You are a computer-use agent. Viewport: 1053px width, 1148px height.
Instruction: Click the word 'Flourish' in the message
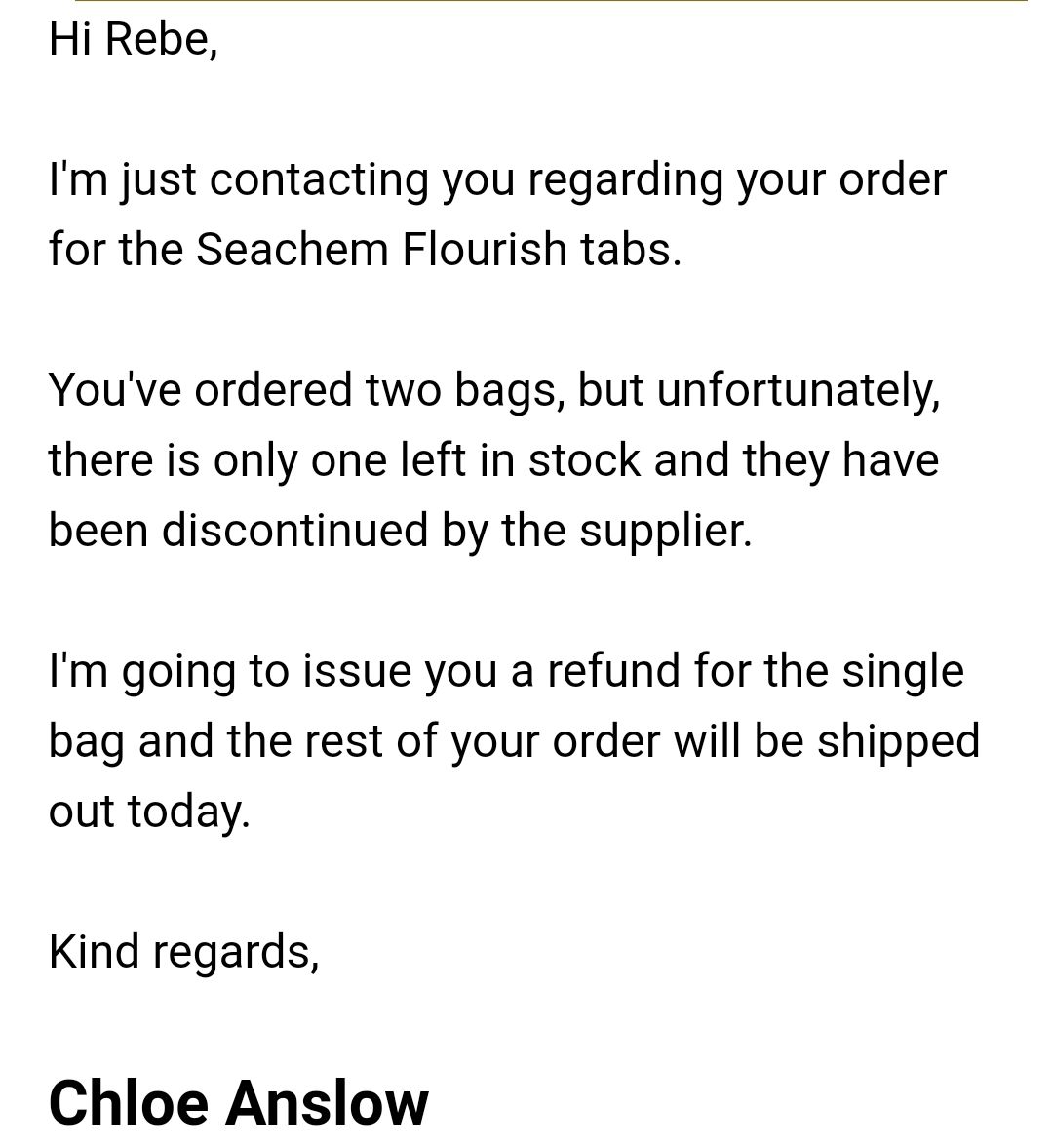click(x=485, y=249)
